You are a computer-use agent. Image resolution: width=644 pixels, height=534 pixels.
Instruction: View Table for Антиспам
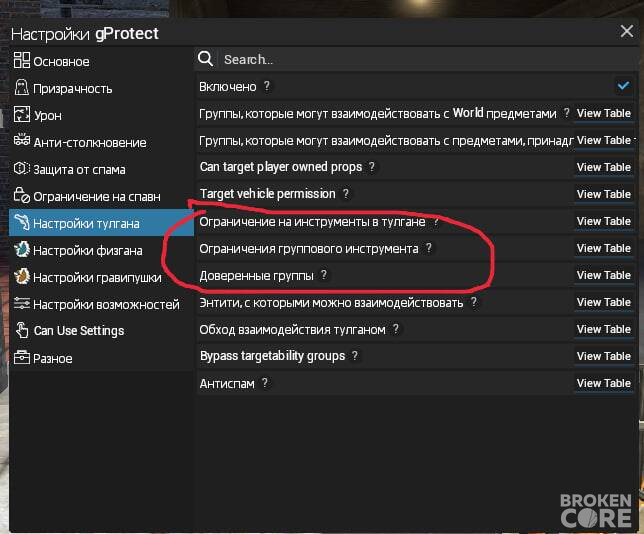click(x=603, y=384)
